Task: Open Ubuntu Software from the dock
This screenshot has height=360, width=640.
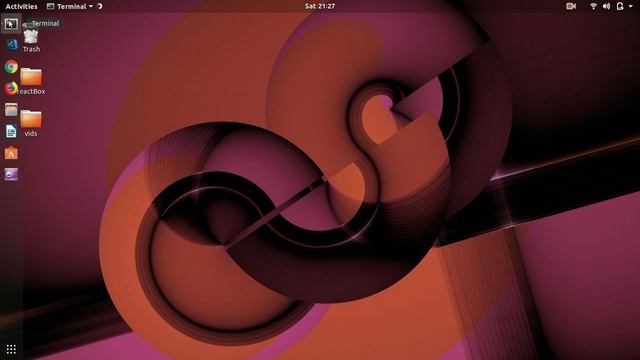Action: tap(11, 153)
